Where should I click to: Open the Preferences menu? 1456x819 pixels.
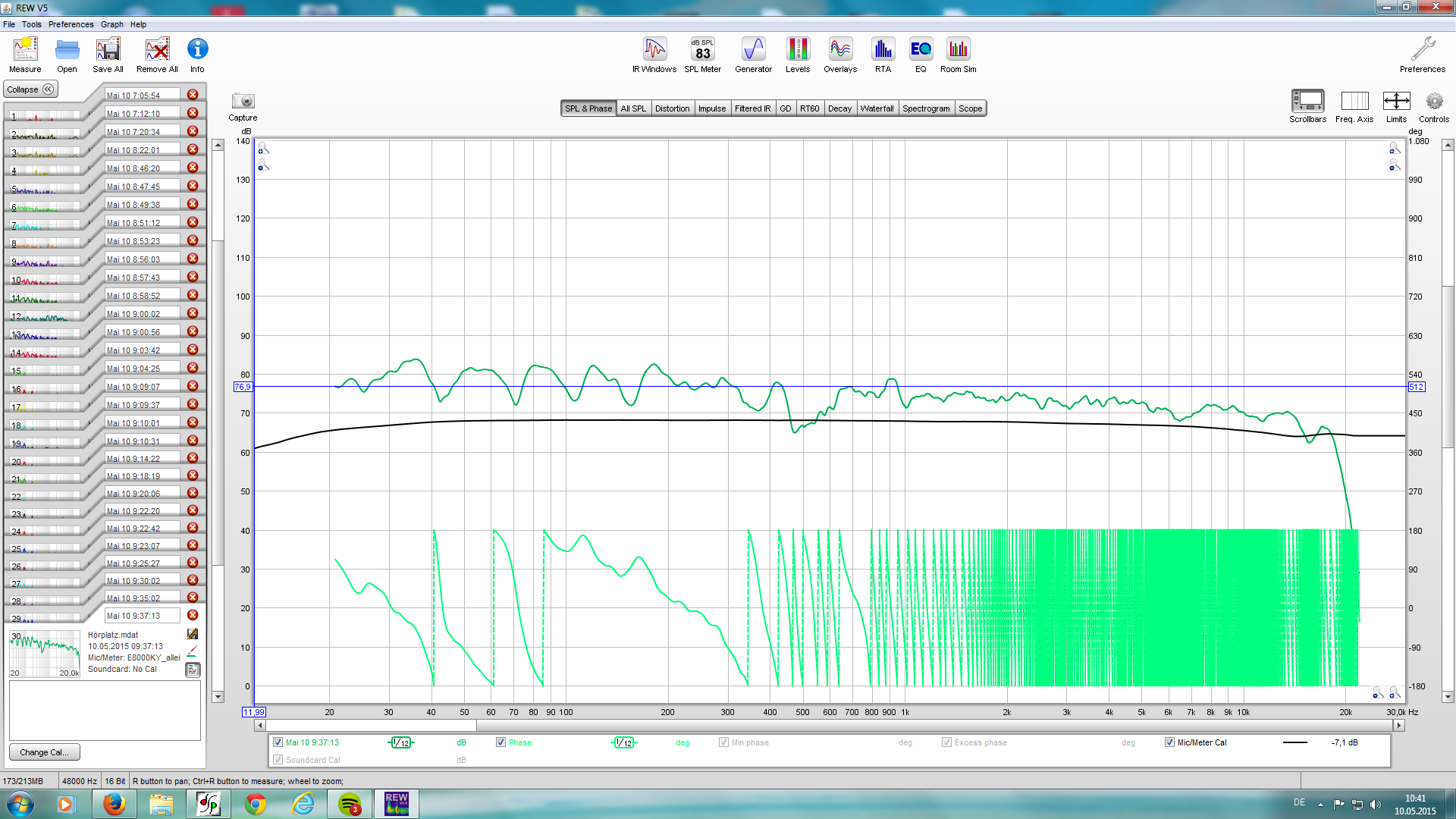coord(71,24)
